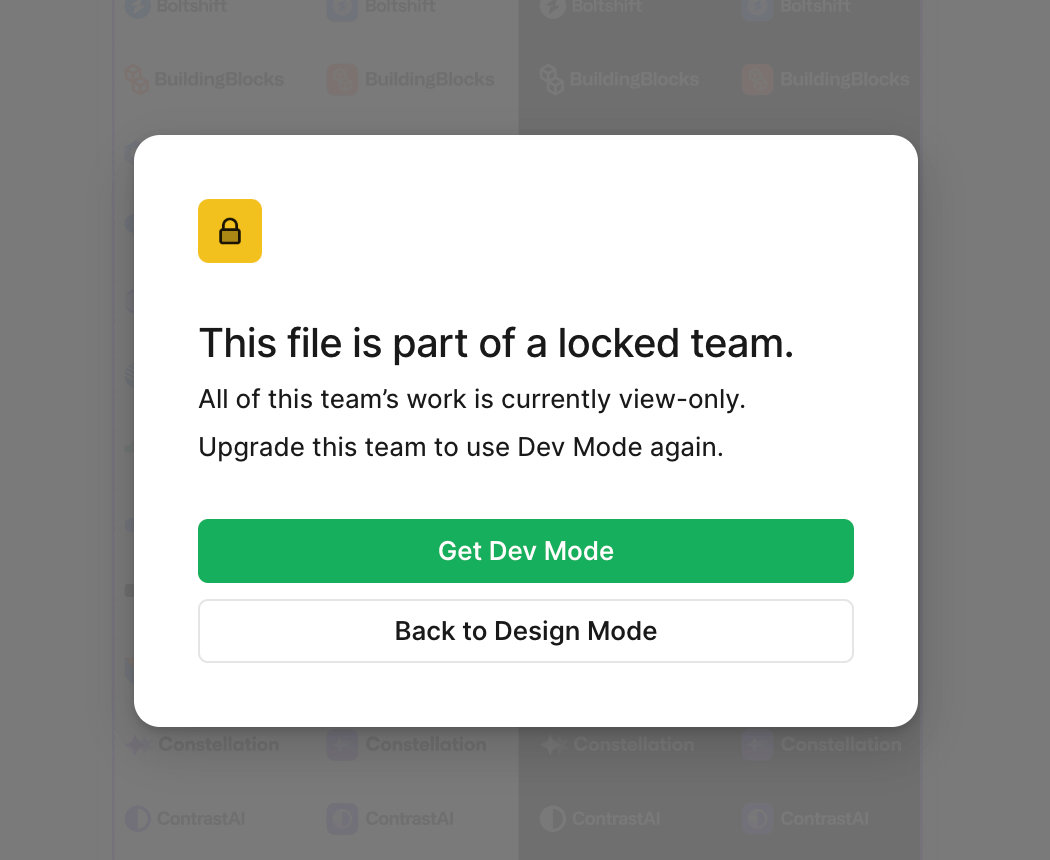Click the 'All of this team's work is currently view-only' text

472,399
